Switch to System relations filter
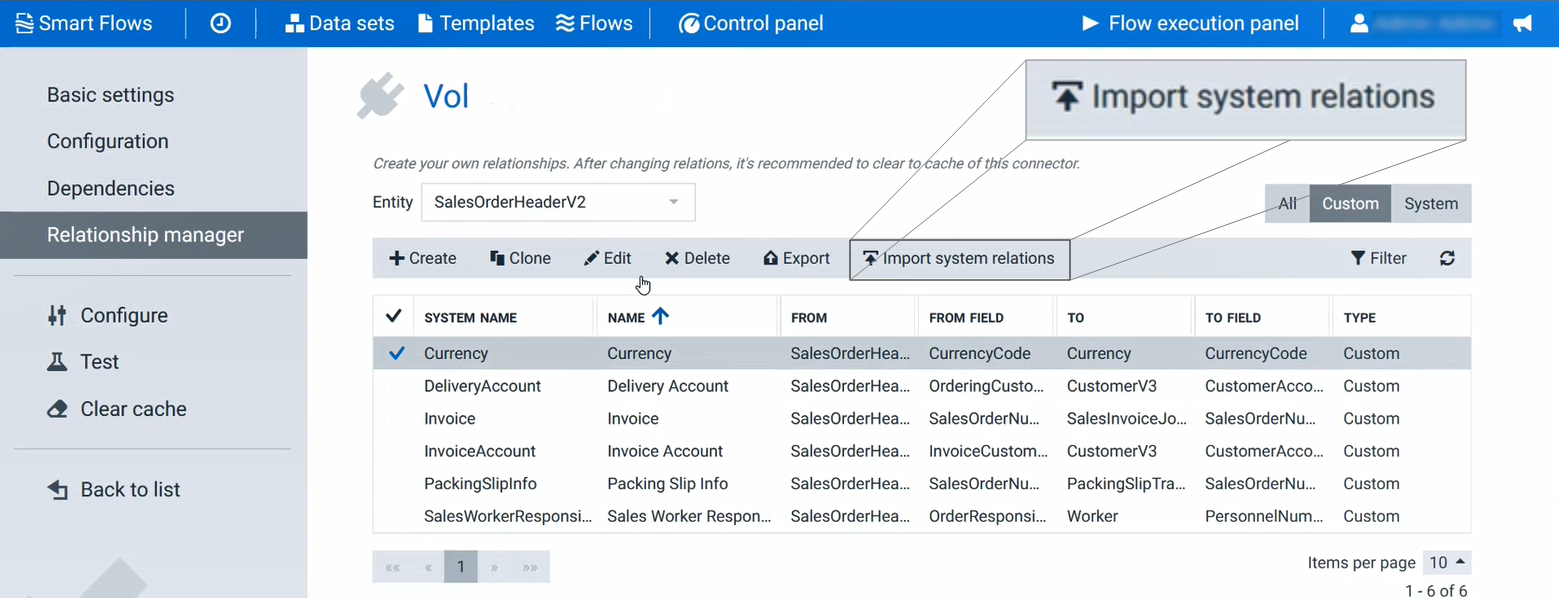 (x=1431, y=203)
